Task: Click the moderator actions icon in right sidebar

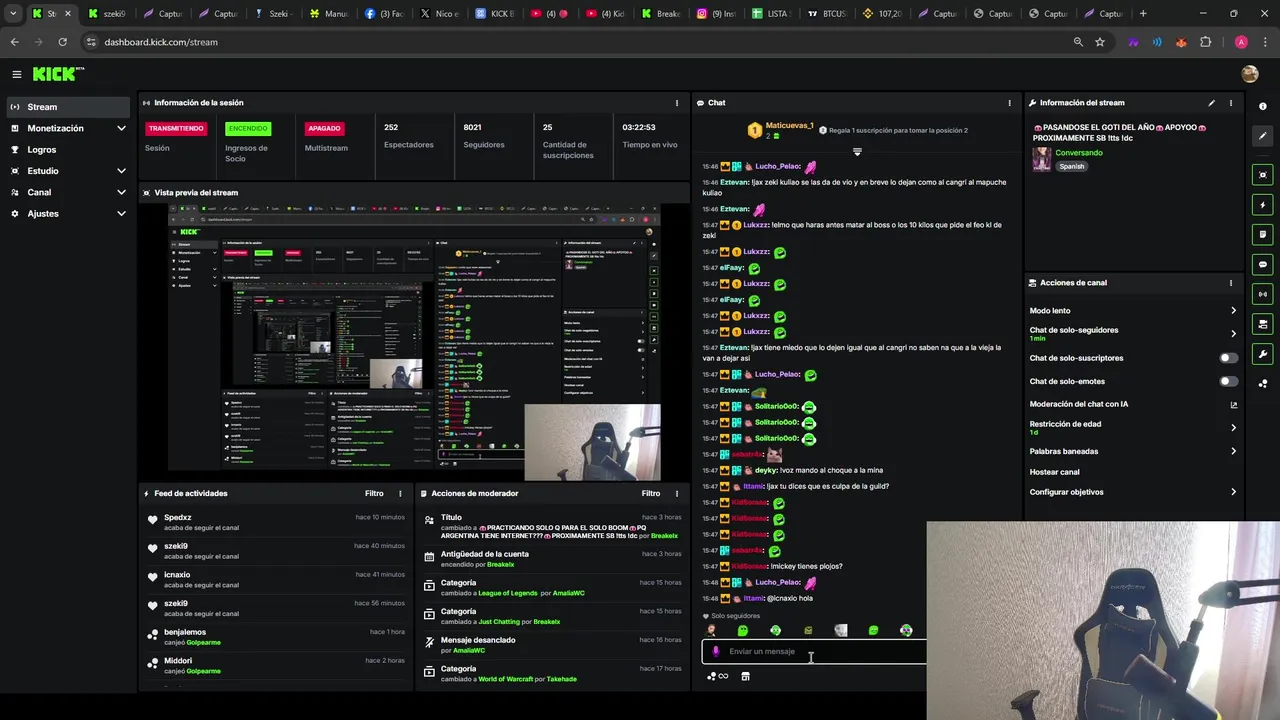Action: click(1263, 324)
